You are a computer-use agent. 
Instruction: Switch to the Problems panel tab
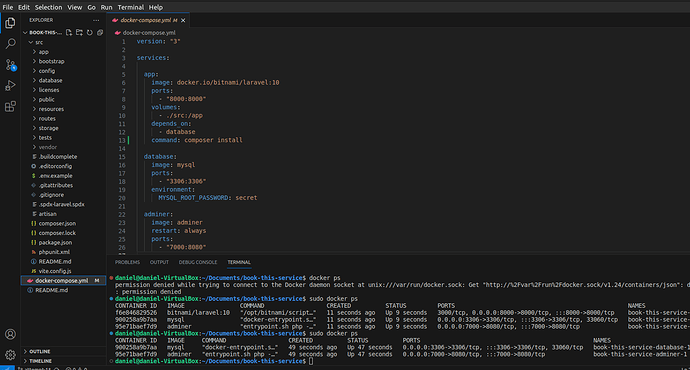tap(127, 262)
